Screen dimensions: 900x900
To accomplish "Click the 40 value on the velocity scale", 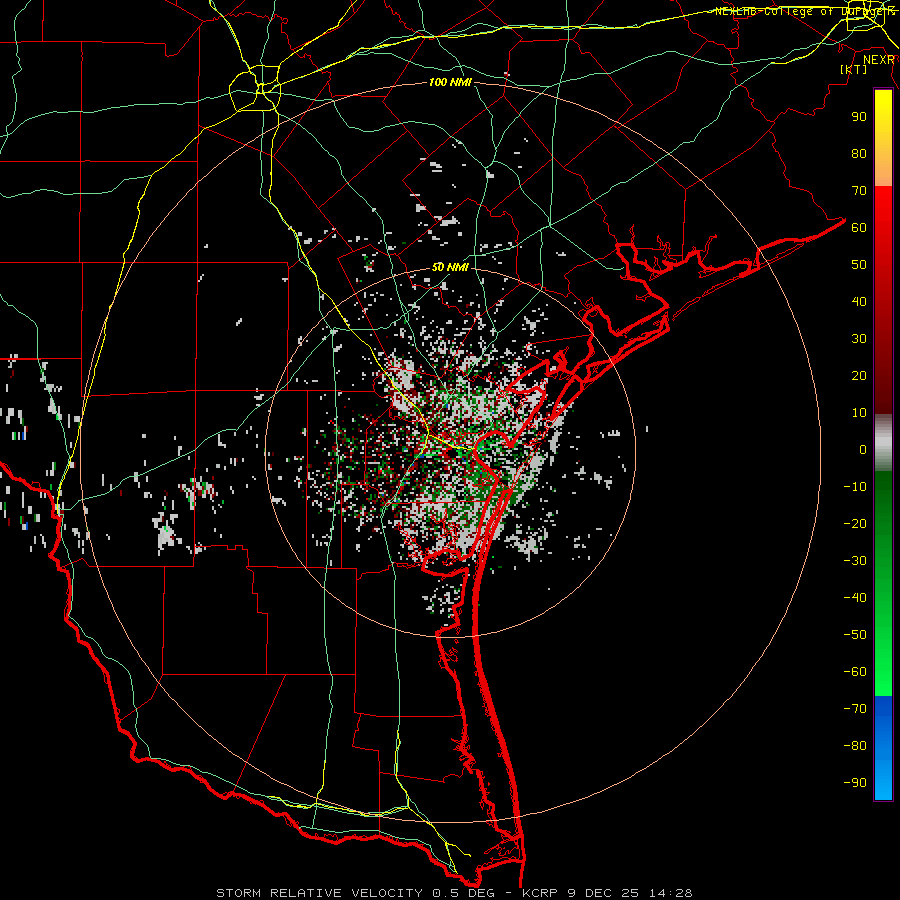I will (x=859, y=302).
